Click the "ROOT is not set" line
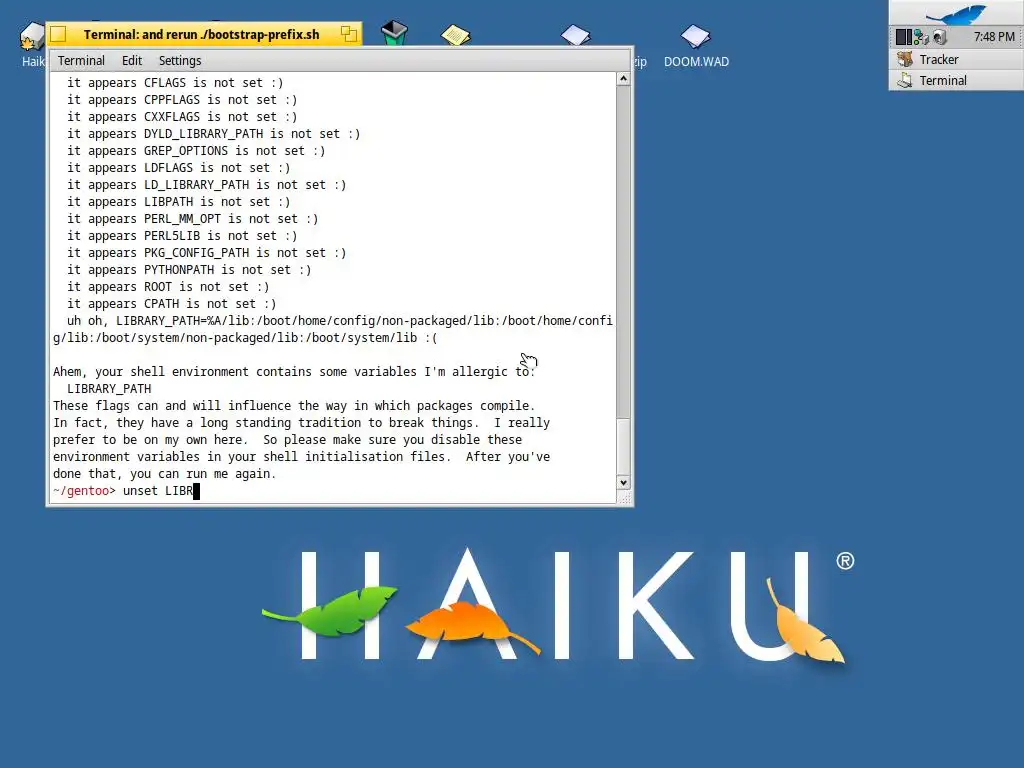Viewport: 1024px width, 768px height. click(x=168, y=287)
